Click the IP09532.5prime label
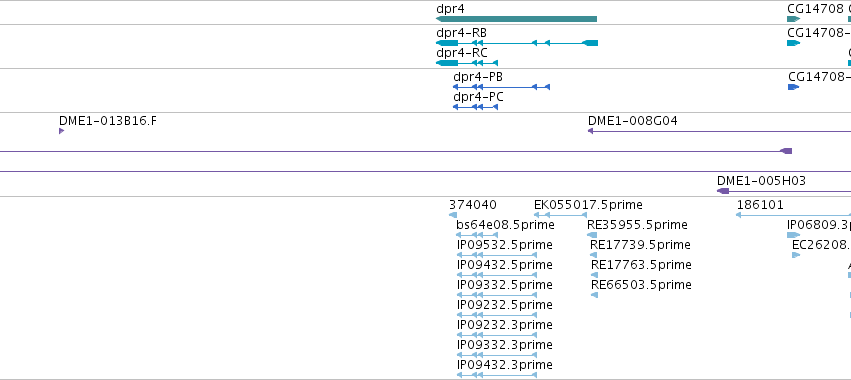 pyautogui.click(x=505, y=245)
